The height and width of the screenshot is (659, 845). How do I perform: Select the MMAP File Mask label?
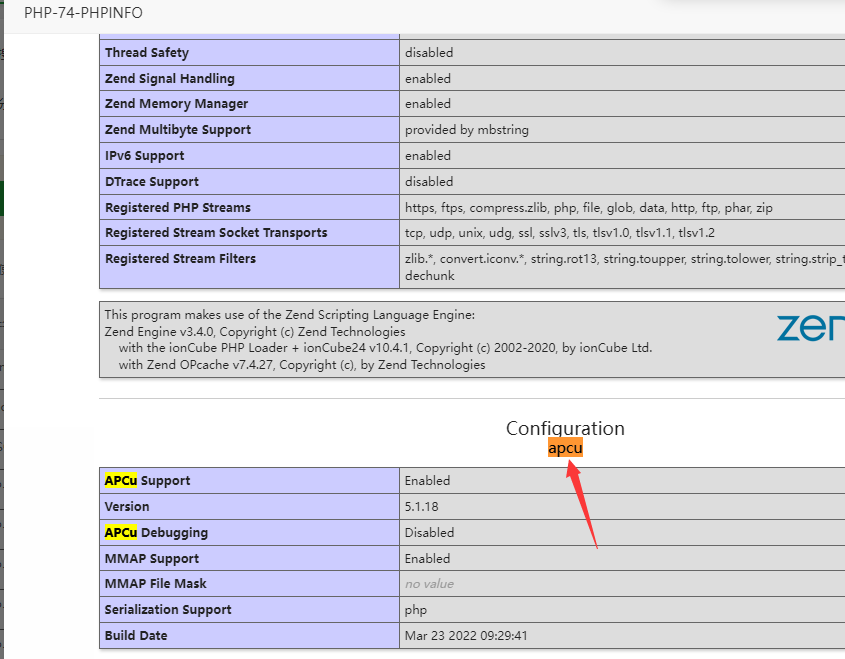[x=155, y=584]
